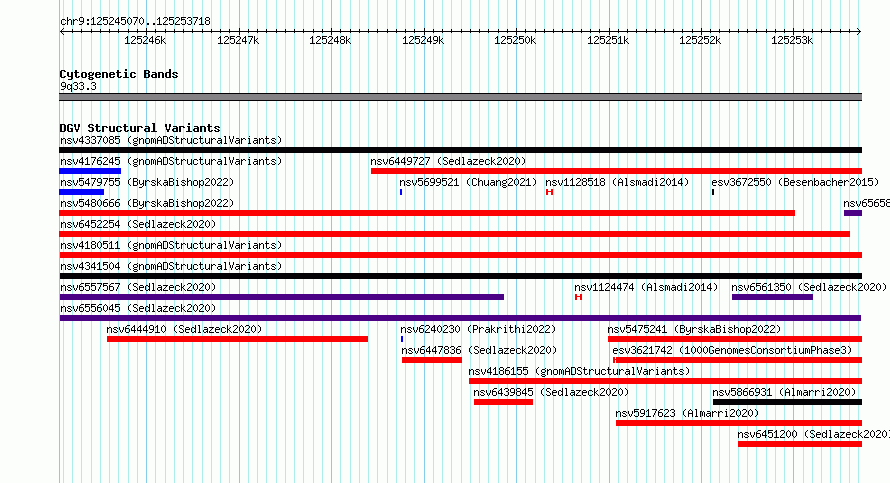Open nsv5866931 (Almarri2020) label
The image size is (890, 483).
coord(784,392)
